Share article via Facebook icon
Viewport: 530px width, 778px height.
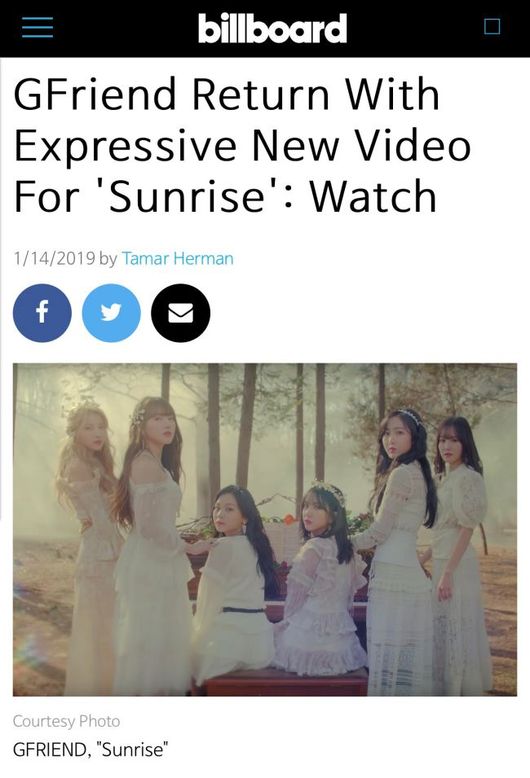(x=42, y=313)
